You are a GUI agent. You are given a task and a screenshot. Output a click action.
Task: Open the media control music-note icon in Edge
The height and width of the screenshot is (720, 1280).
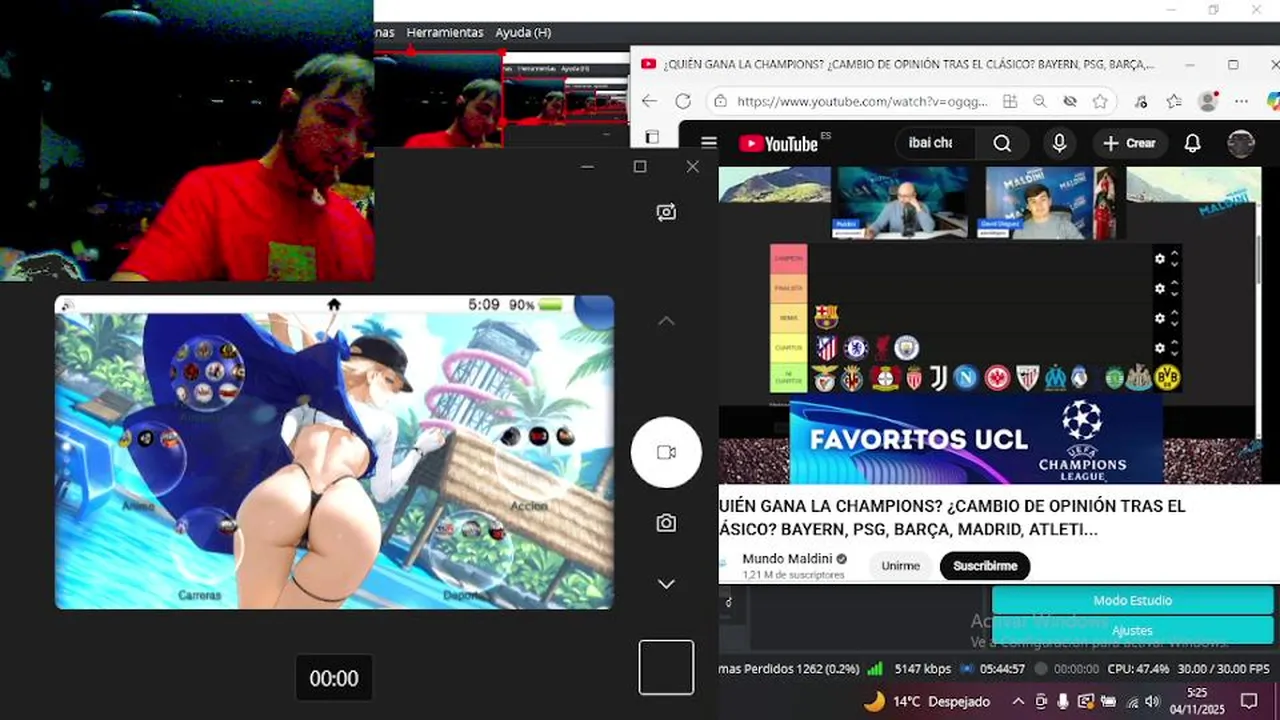click(1142, 101)
